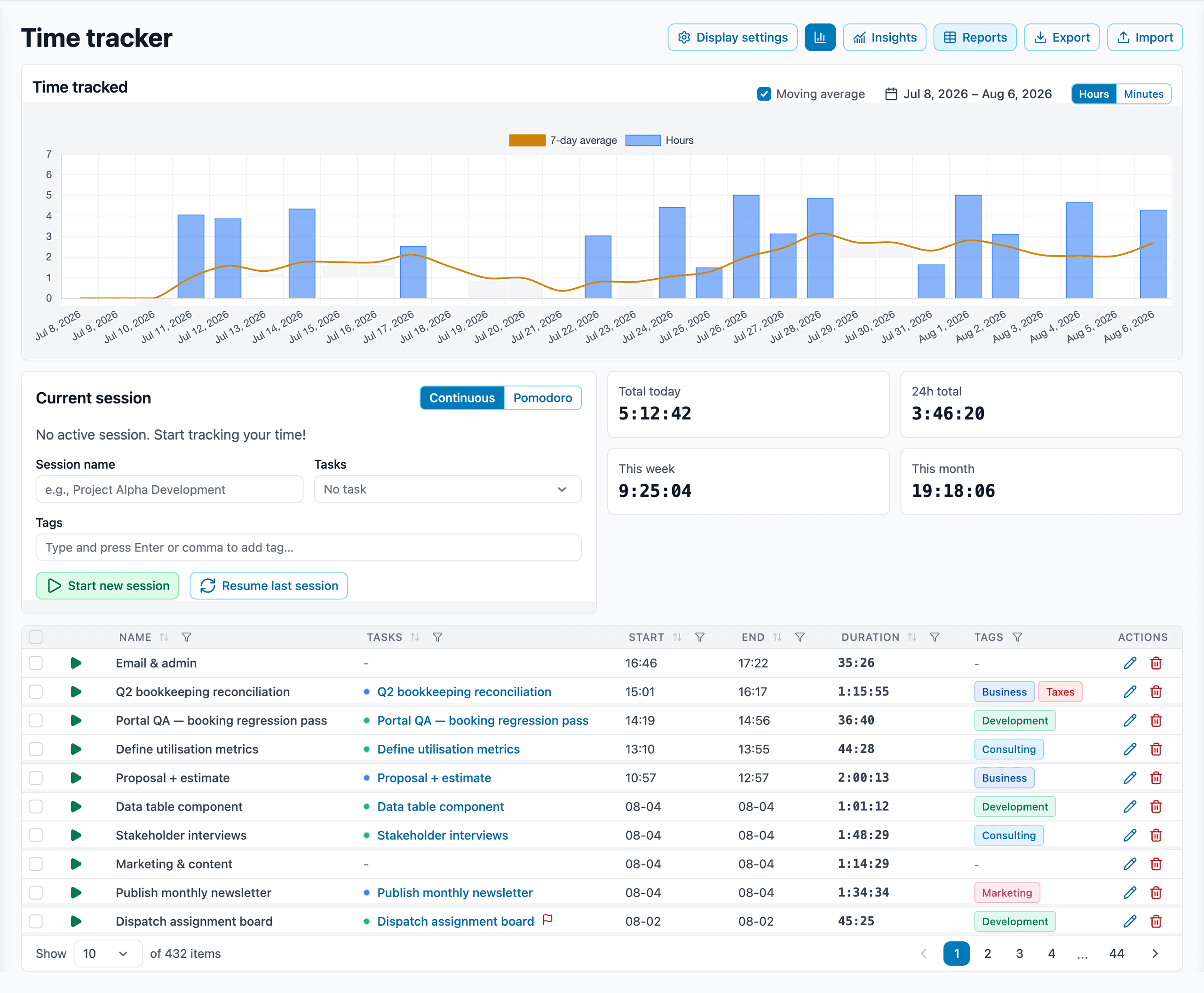The image size is (1204, 993).
Task: Open the Tasks dropdown showing No task
Action: click(x=447, y=489)
